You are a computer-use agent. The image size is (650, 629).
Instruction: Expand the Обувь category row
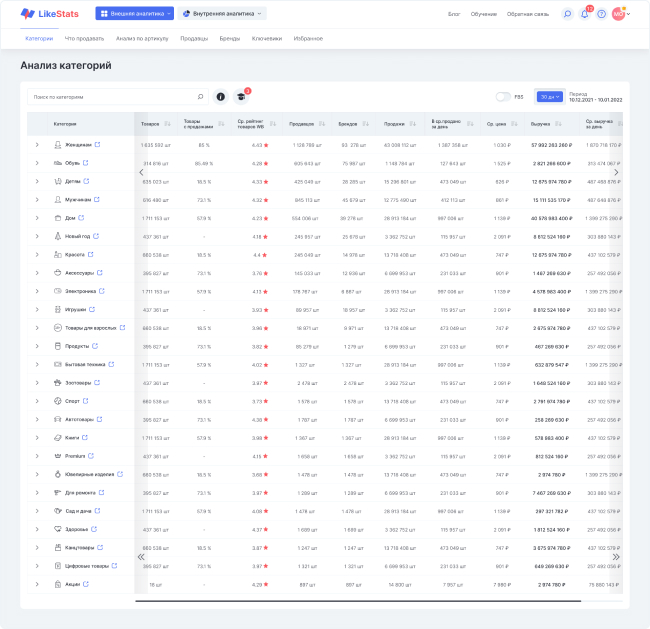pos(37,163)
